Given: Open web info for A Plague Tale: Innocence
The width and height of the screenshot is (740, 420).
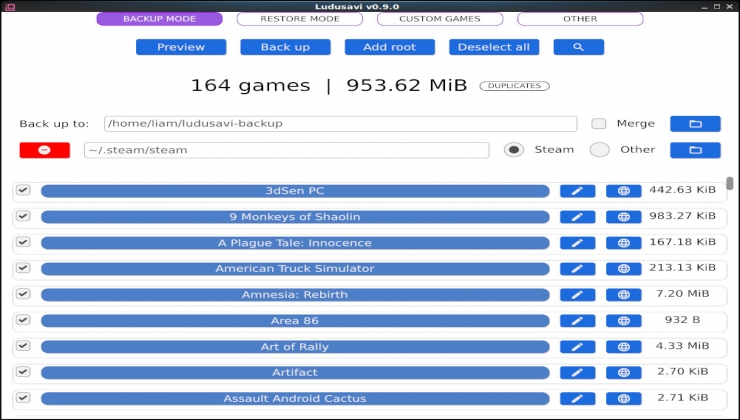Looking at the screenshot, I should 623,243.
